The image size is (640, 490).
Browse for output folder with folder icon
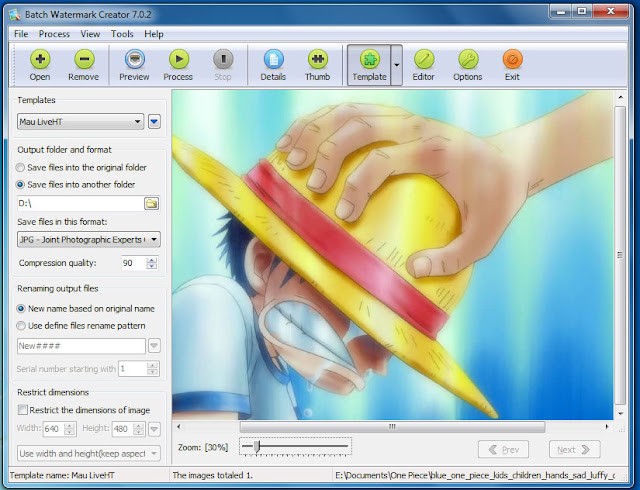pyautogui.click(x=151, y=203)
